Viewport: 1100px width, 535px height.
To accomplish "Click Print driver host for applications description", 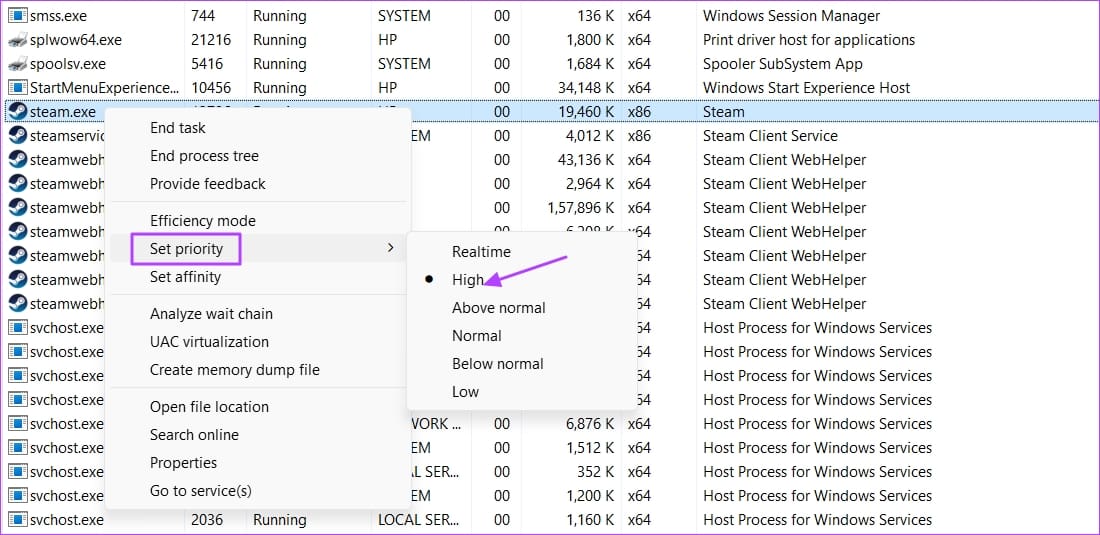I will 809,40.
